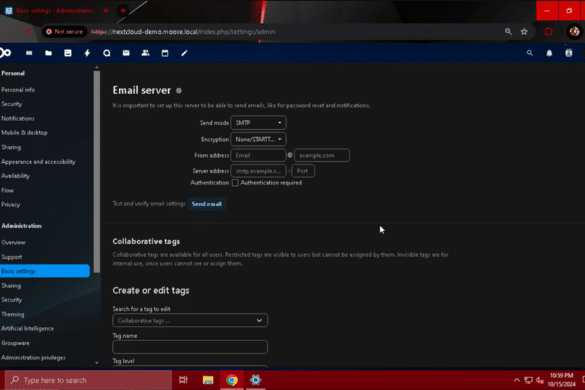The image size is (585, 390).
Task: Bookmark this page with the star icon
Action: click(524, 32)
